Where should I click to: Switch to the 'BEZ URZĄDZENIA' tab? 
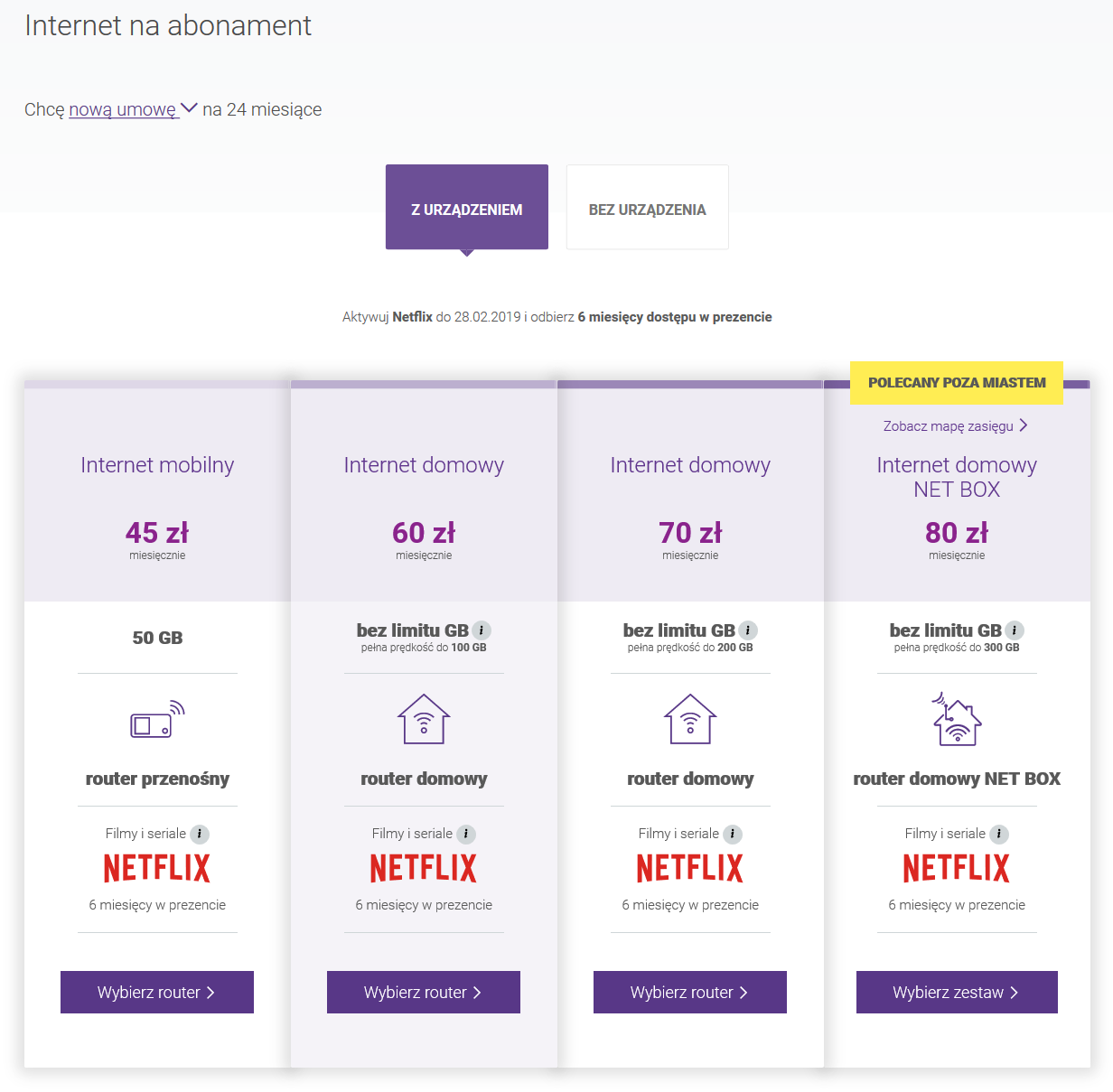click(647, 209)
